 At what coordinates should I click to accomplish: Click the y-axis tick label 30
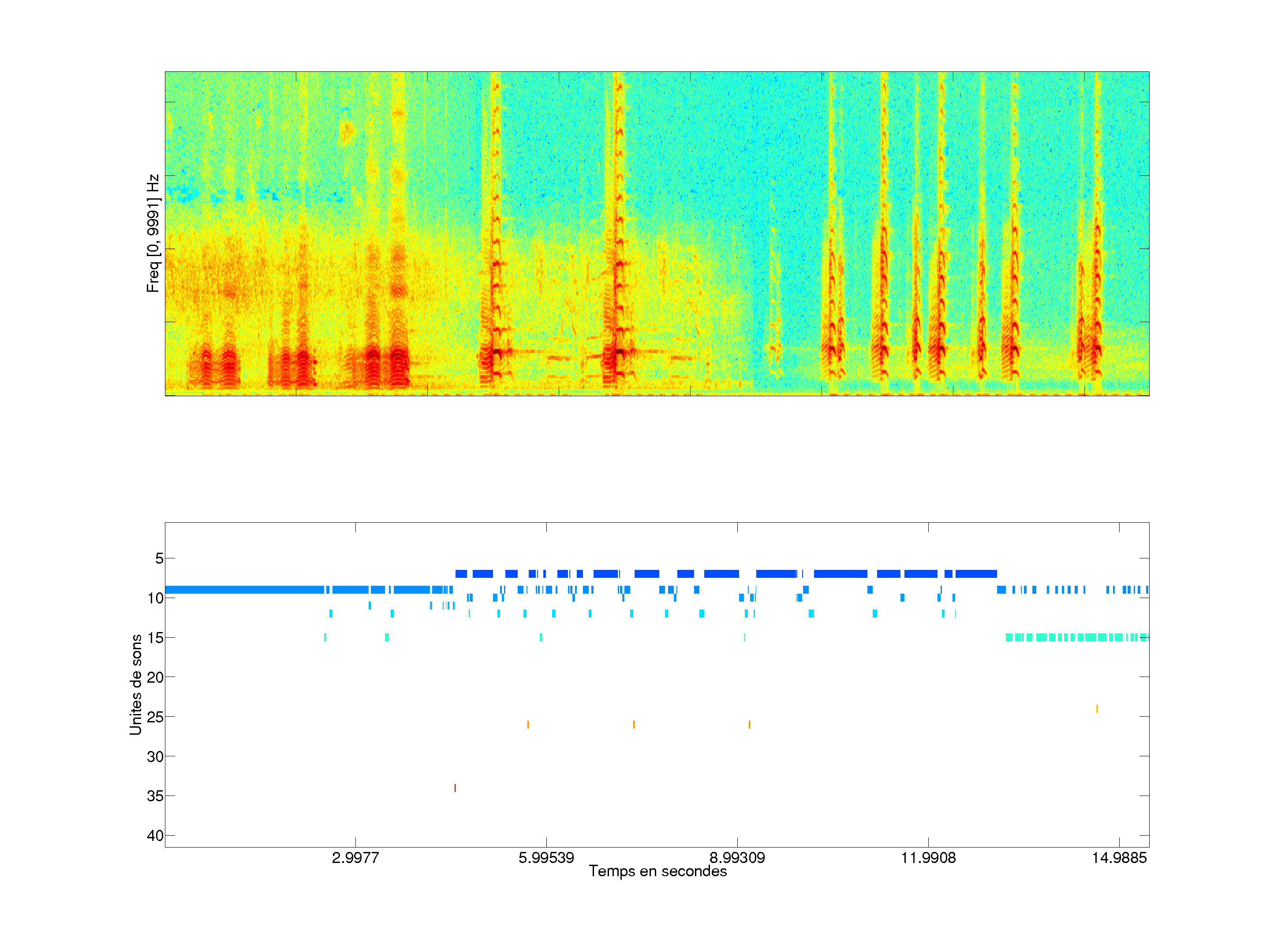(155, 756)
